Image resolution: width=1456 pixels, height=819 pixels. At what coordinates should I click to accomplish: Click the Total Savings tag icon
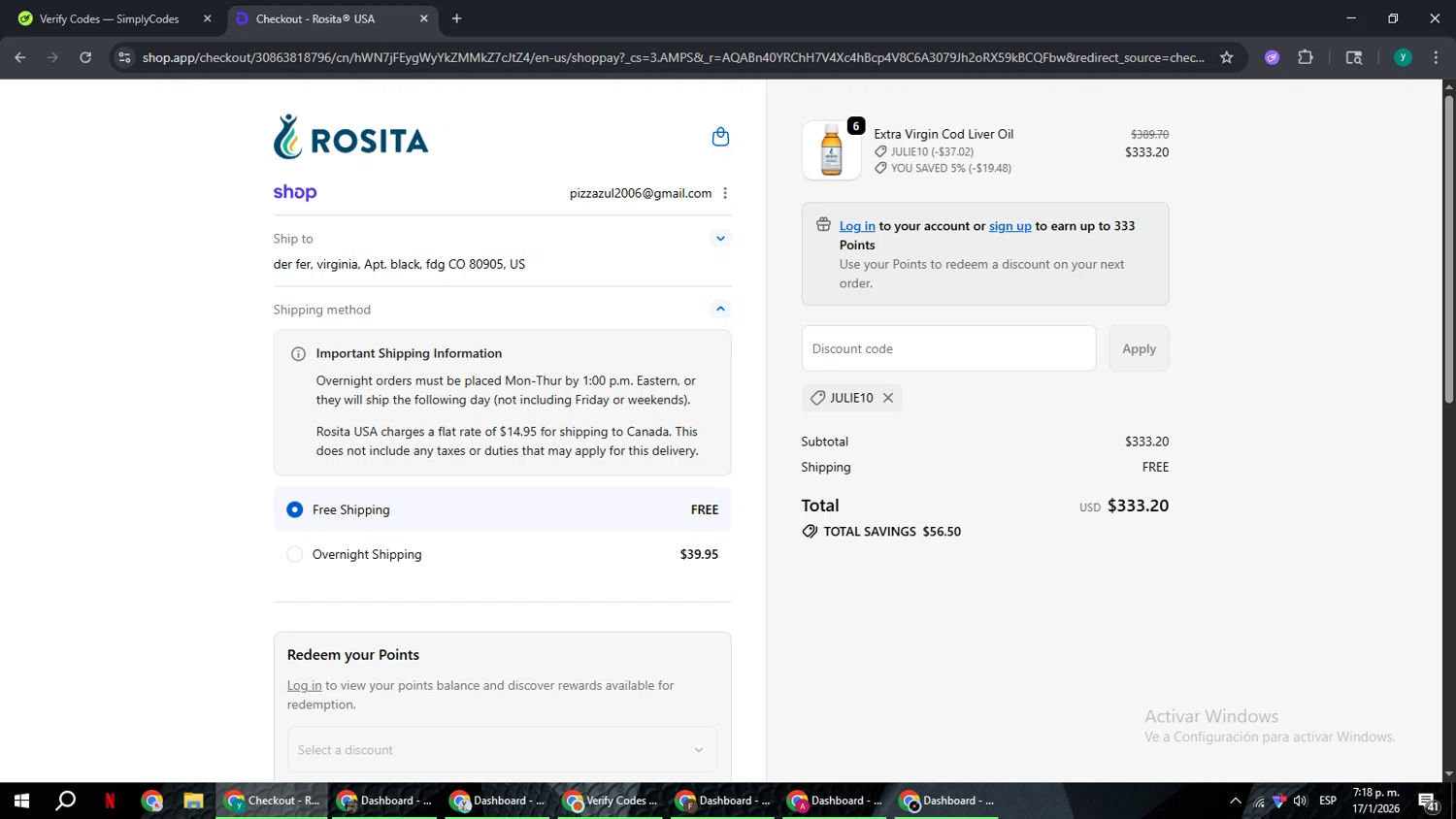click(x=810, y=532)
